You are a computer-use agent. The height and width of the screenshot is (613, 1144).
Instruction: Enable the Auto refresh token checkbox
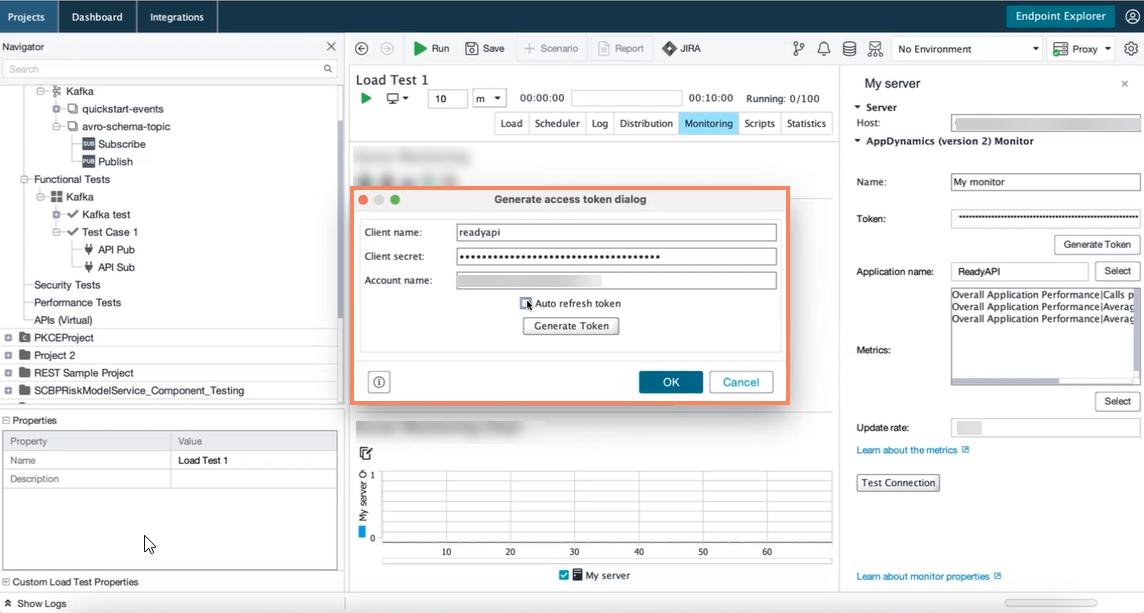[527, 303]
